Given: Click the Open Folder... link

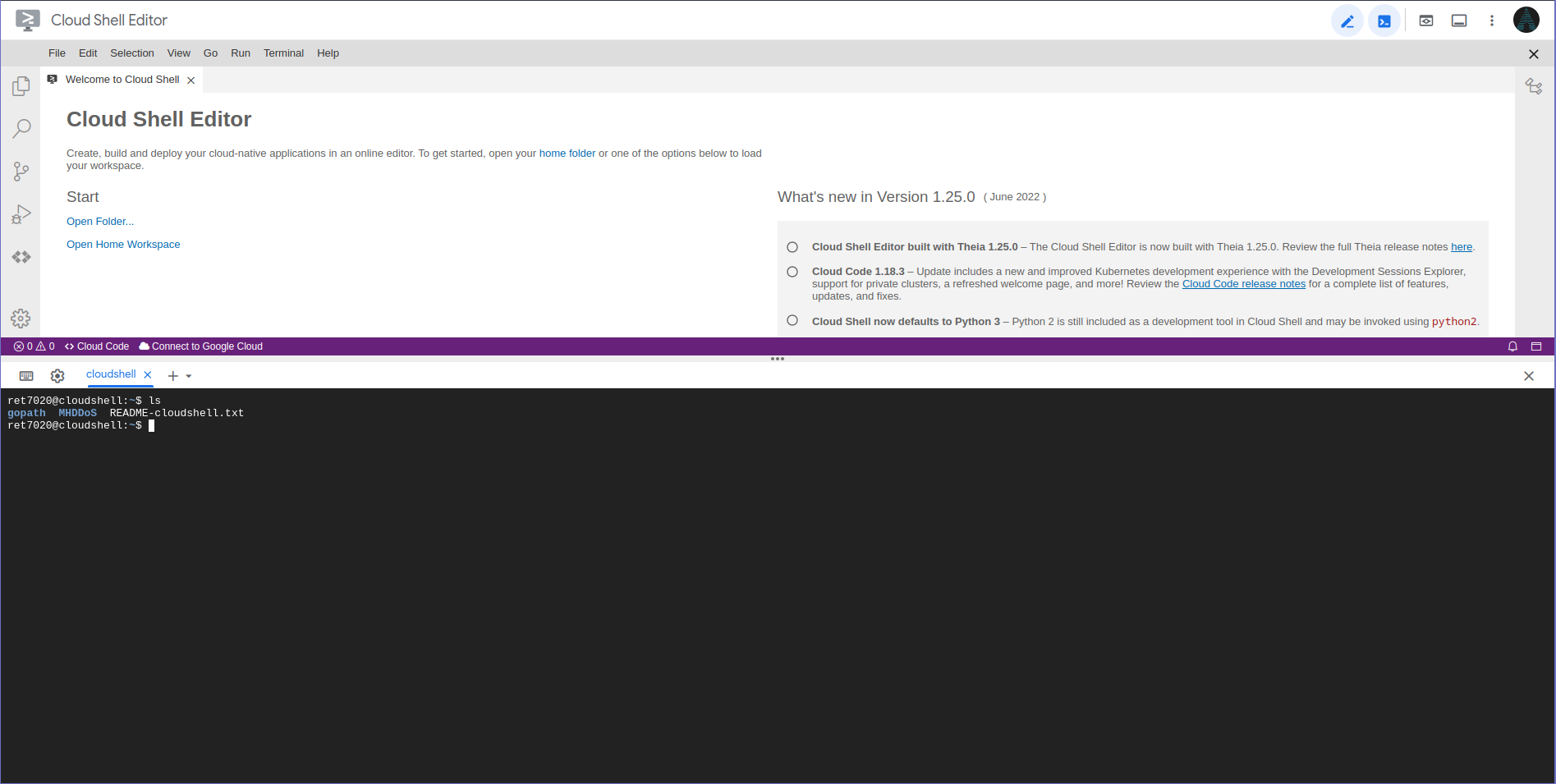Looking at the screenshot, I should click(100, 222).
